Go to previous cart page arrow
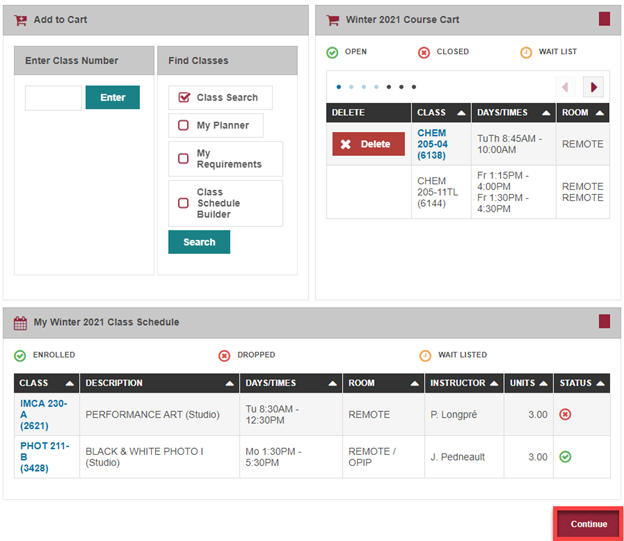The height and width of the screenshot is (541, 624). click(565, 87)
